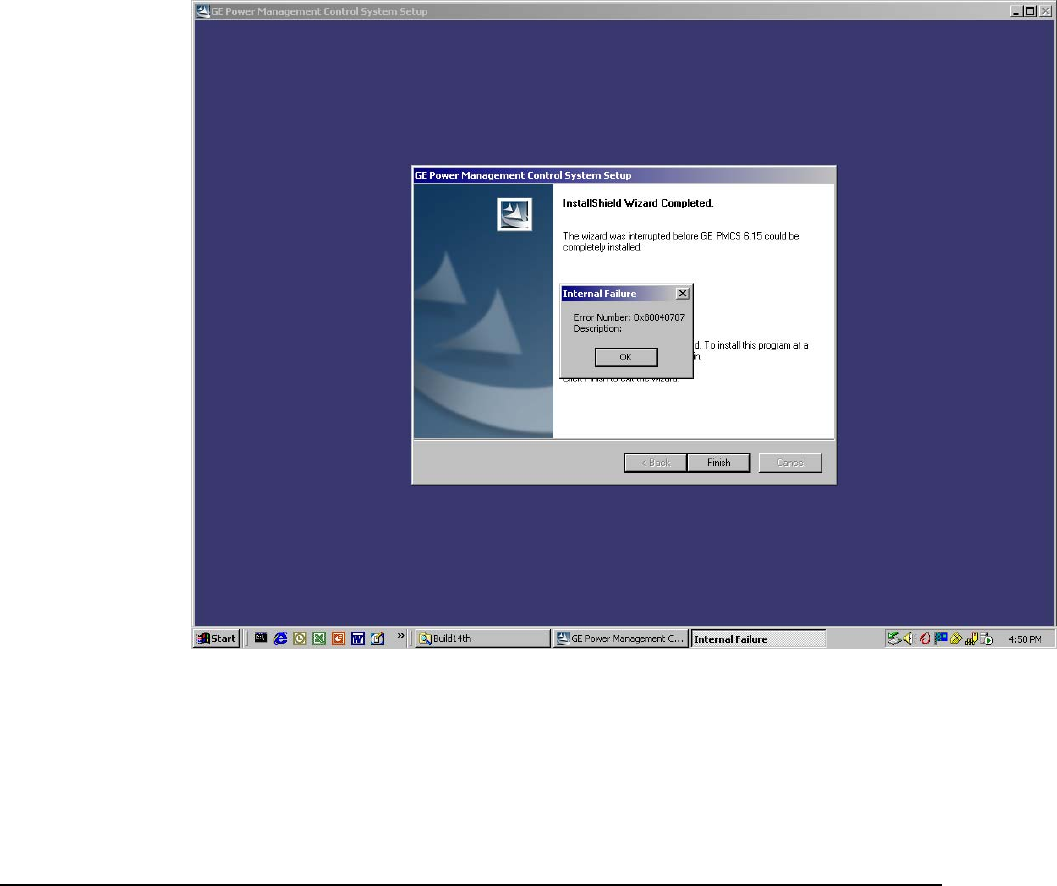Expand quick launch overflow chevron
This screenshot has height=886, width=1057.
401,636
